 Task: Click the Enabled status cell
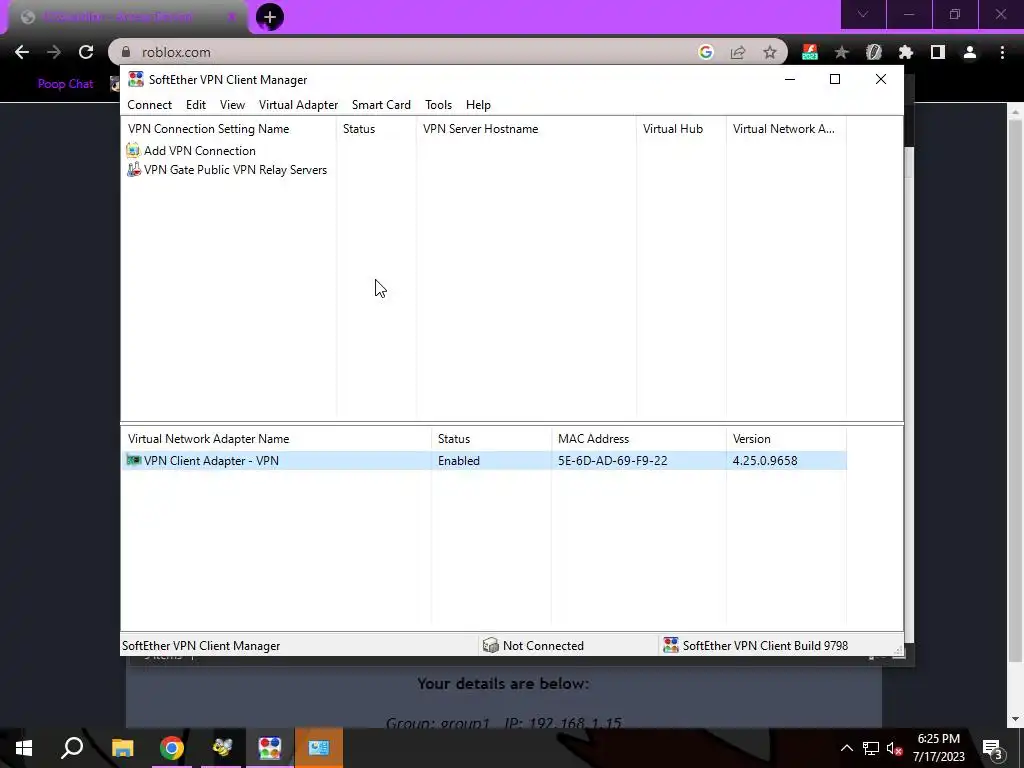pyautogui.click(x=458, y=460)
